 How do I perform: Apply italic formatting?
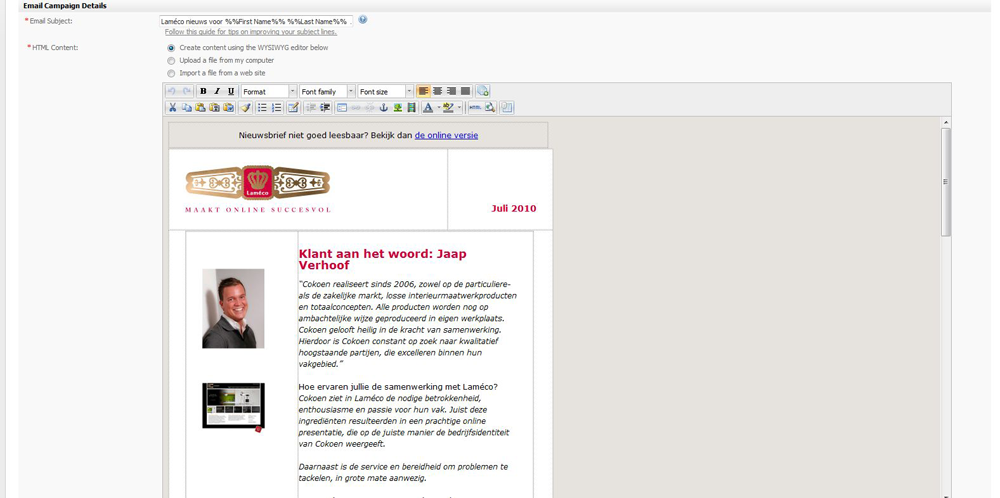coord(217,91)
